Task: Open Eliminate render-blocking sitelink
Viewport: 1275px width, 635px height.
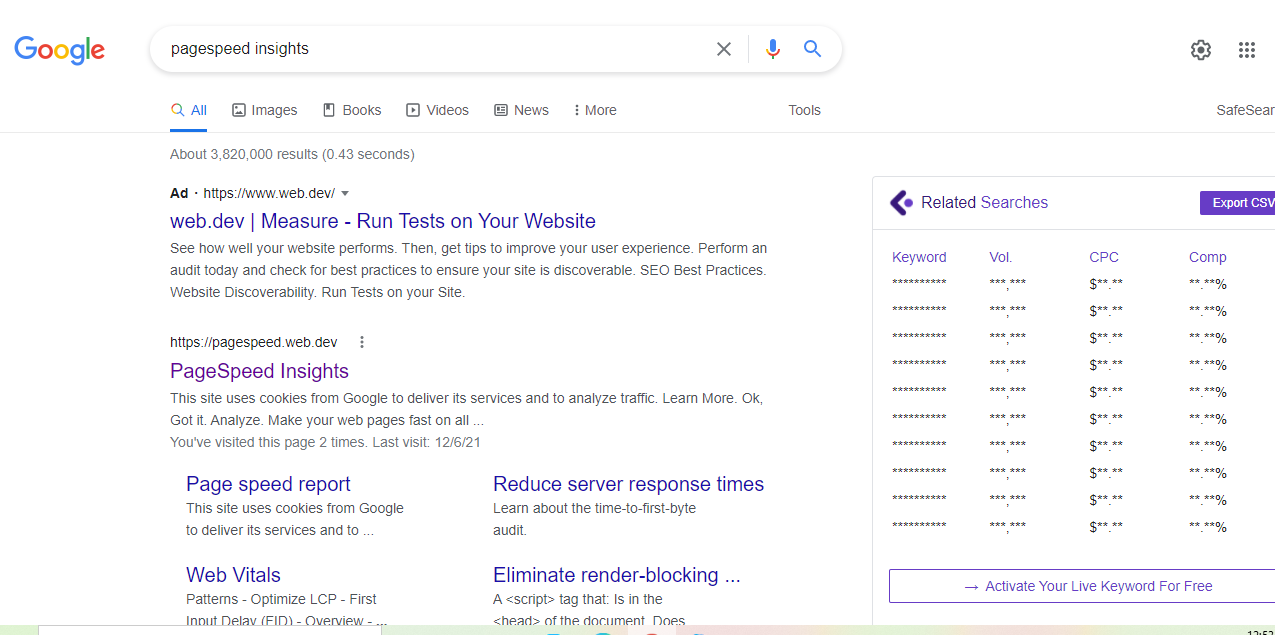Action: [x=616, y=575]
